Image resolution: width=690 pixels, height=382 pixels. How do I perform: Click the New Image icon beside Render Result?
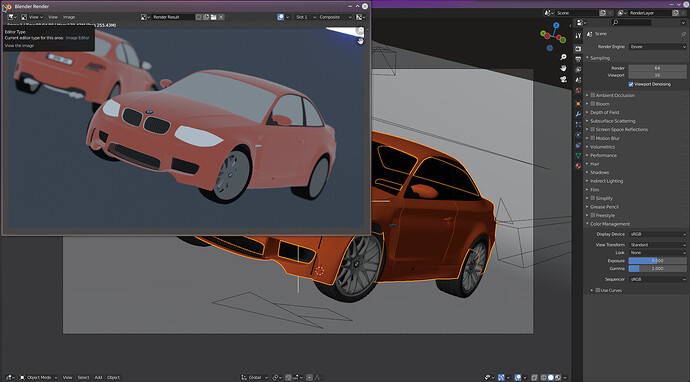pos(206,17)
